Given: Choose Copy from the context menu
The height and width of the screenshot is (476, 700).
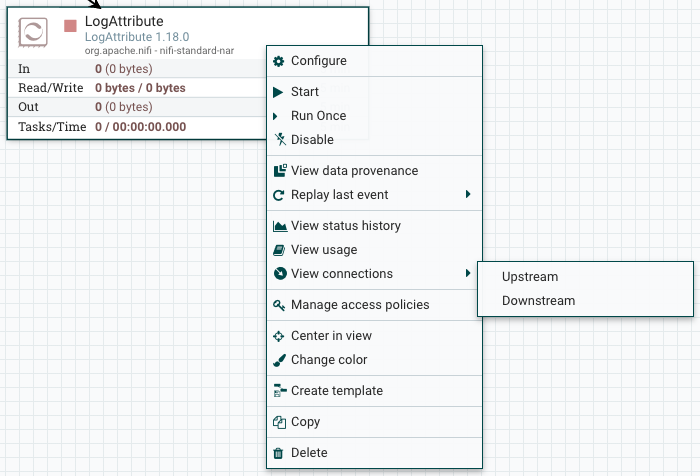Looking at the screenshot, I should [305, 422].
